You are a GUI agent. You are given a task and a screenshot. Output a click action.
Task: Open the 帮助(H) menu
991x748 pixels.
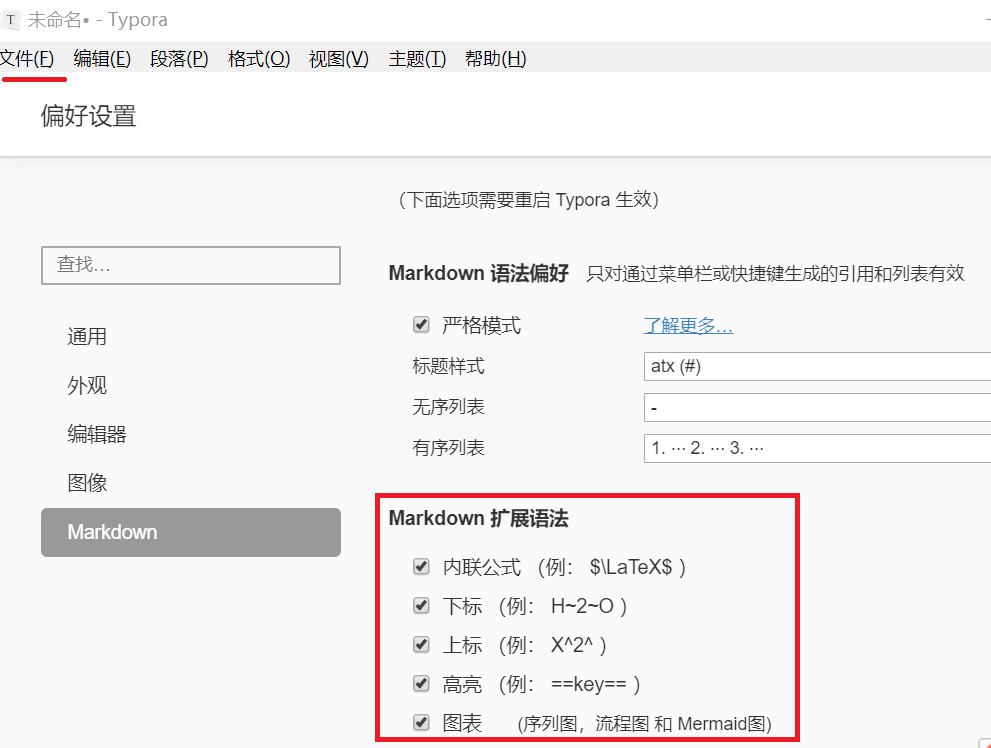[x=495, y=59]
